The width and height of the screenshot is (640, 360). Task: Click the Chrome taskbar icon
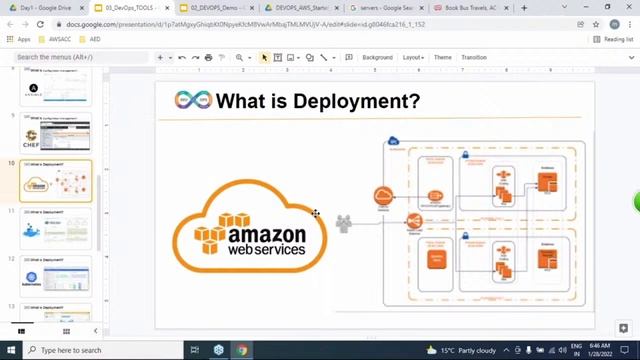[x=242, y=350]
